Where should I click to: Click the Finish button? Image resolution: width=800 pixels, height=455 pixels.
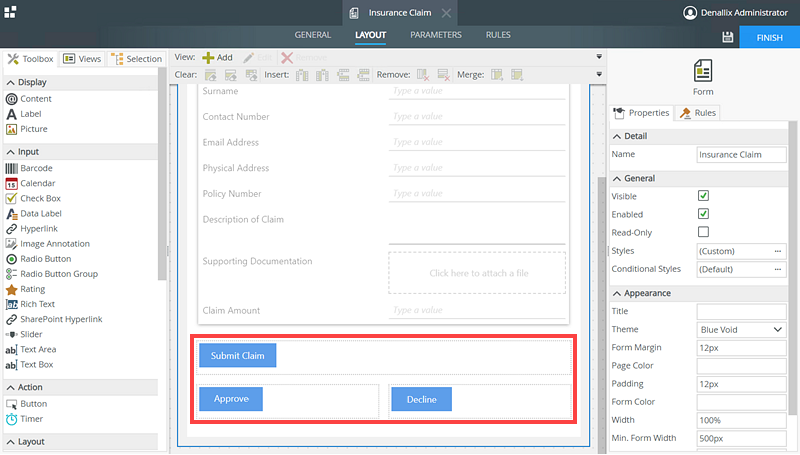tap(769, 37)
